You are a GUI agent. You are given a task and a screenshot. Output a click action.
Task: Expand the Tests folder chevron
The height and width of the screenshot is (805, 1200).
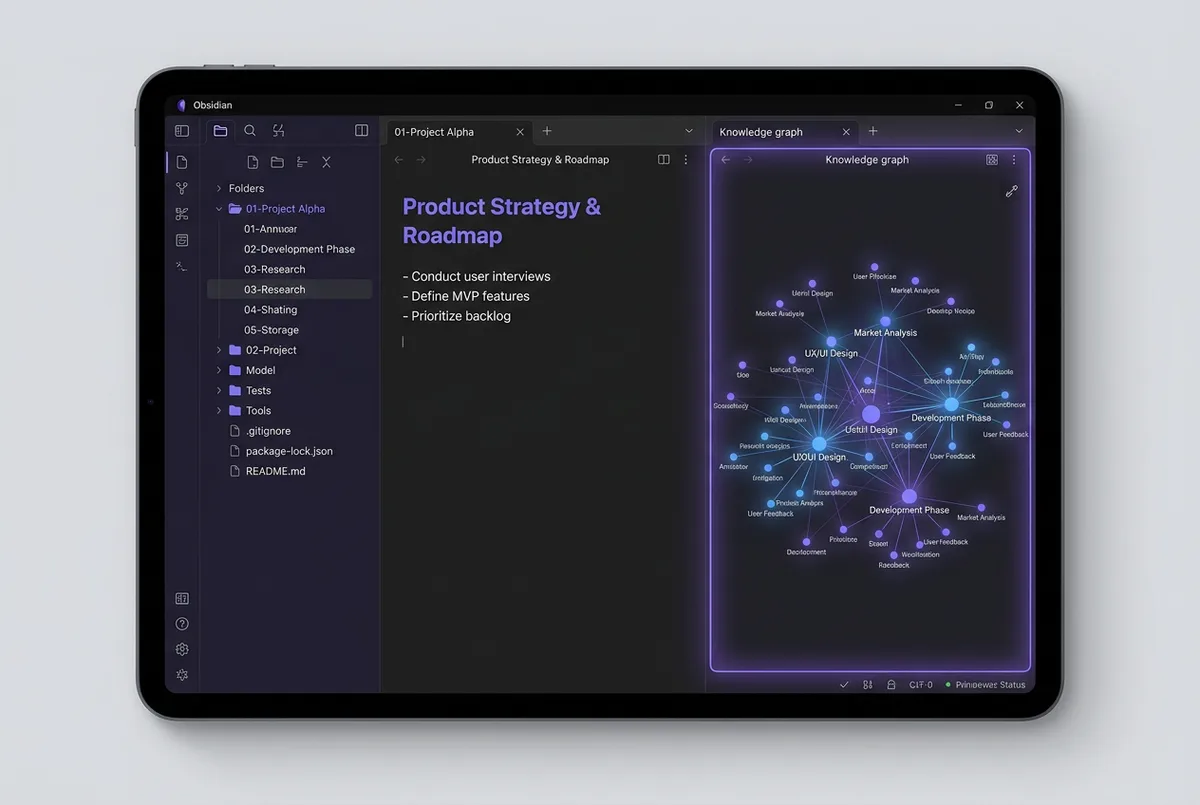[219, 390]
